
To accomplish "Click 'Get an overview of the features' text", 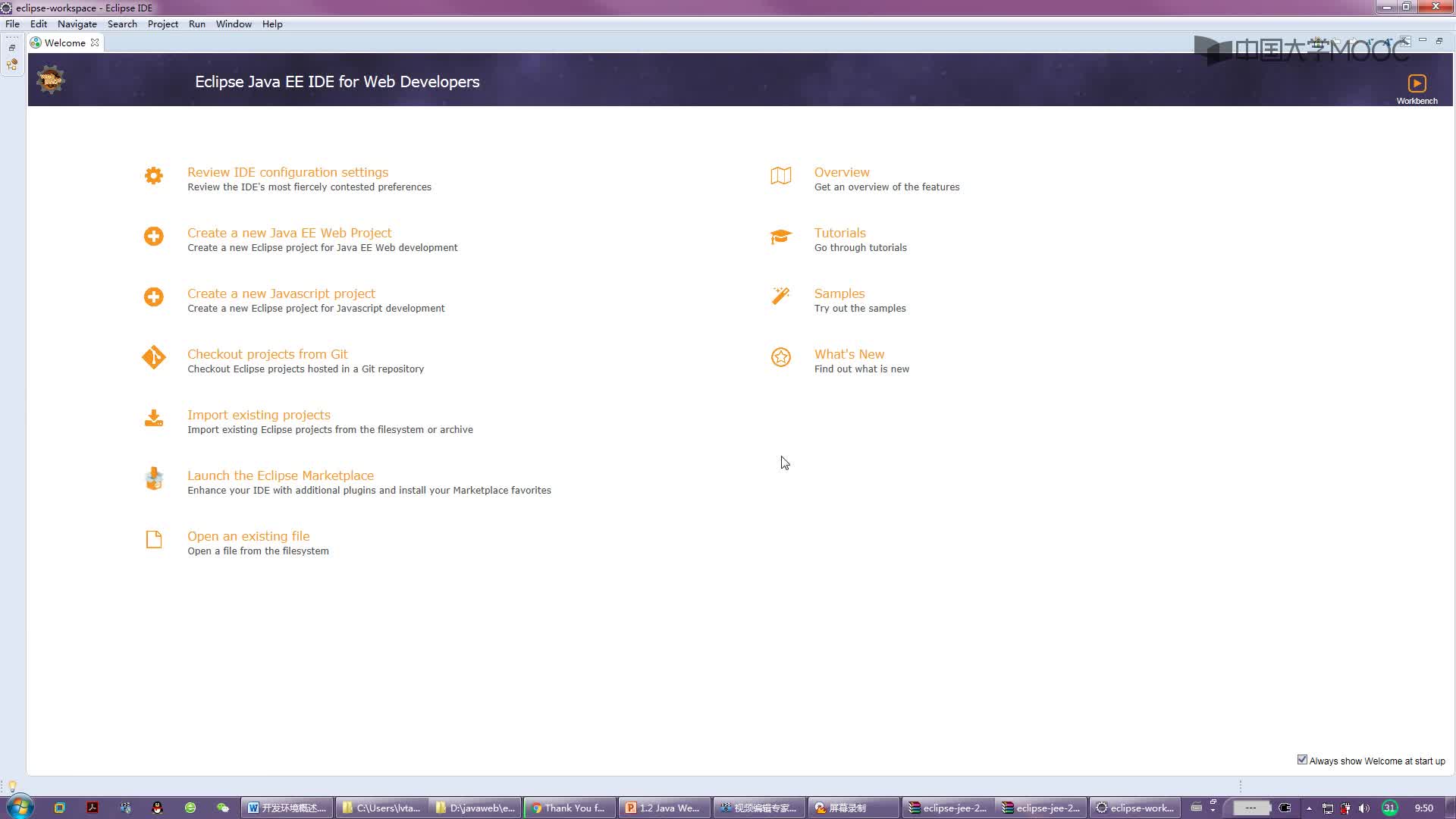I will click(x=886, y=187).
